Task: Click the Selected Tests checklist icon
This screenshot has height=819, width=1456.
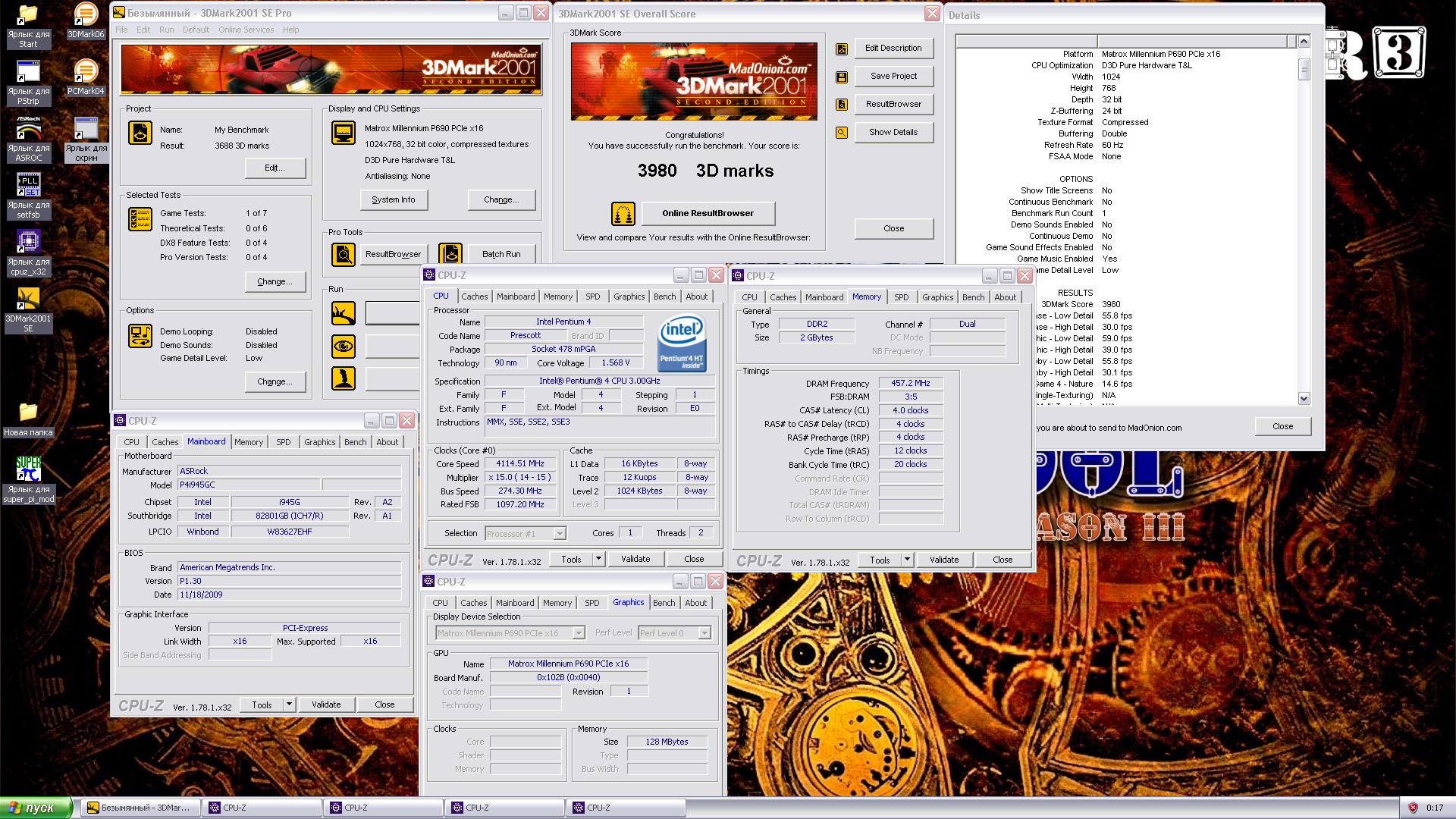Action: (x=140, y=219)
